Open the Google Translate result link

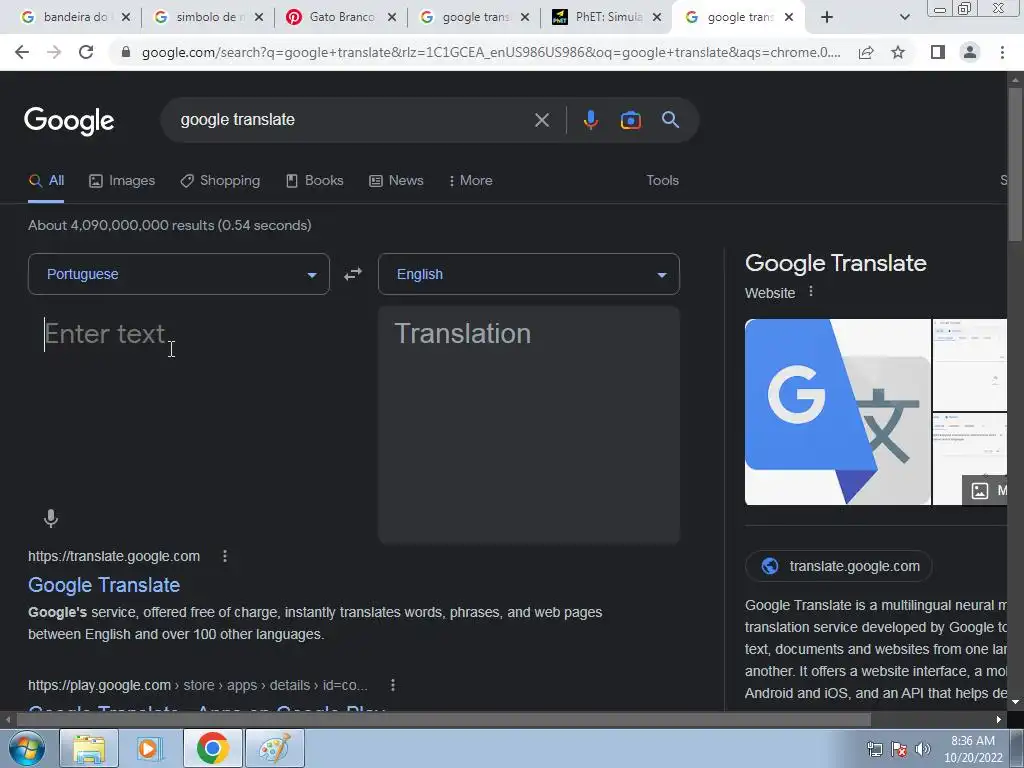(104, 584)
